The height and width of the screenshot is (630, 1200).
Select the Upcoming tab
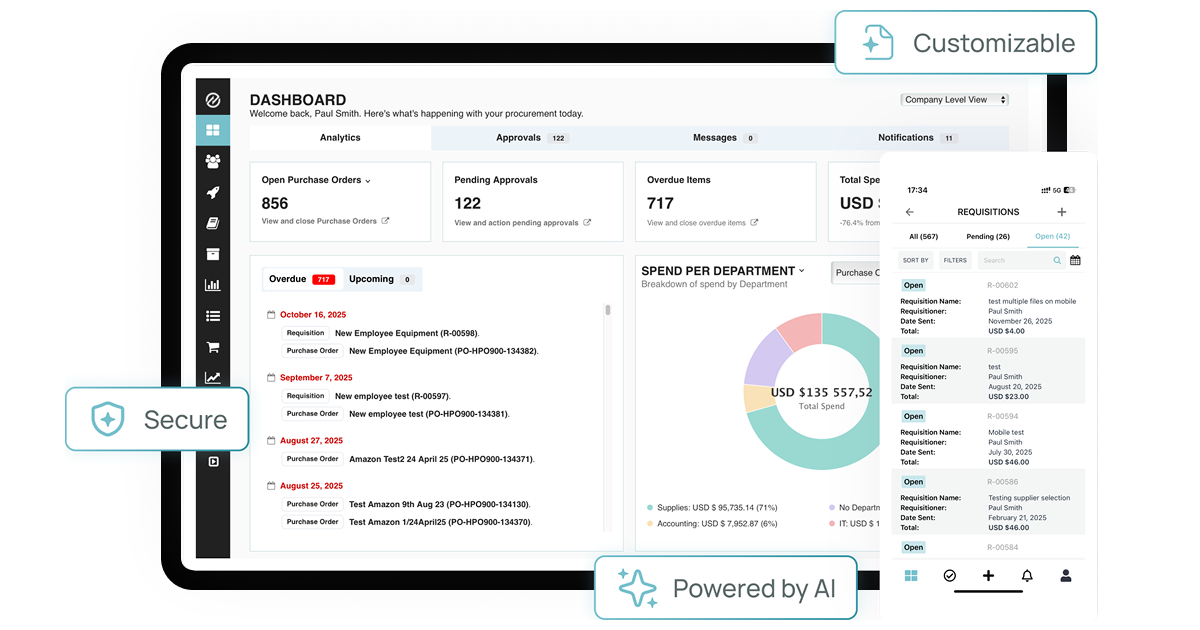381,279
